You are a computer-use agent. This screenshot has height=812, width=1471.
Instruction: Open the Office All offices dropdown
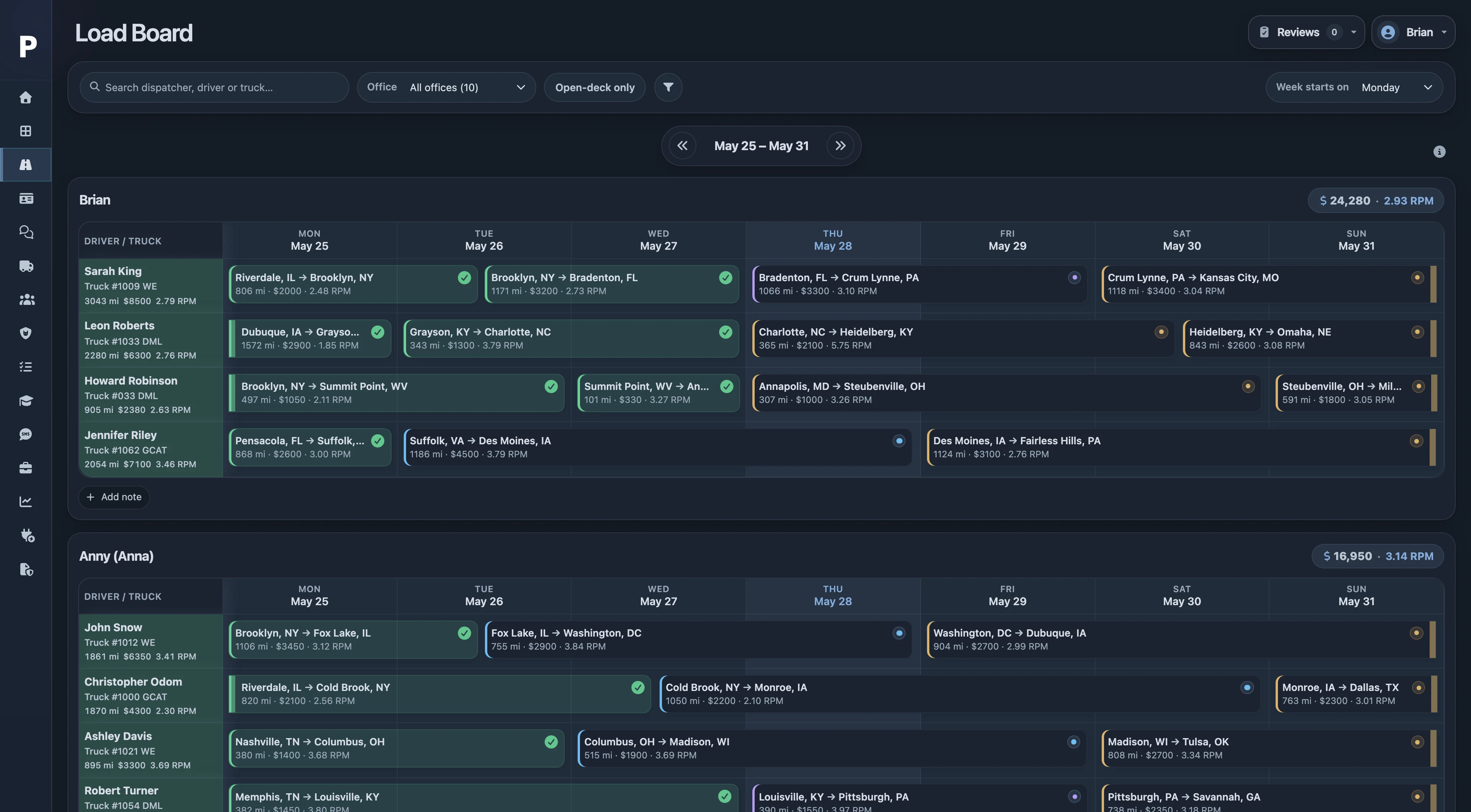click(446, 87)
